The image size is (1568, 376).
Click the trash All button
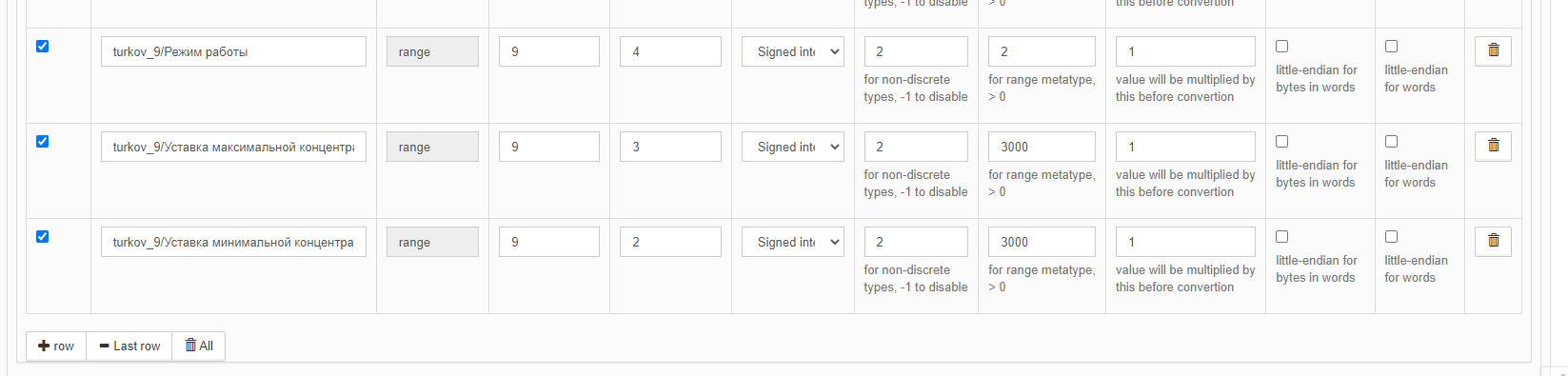(x=198, y=346)
